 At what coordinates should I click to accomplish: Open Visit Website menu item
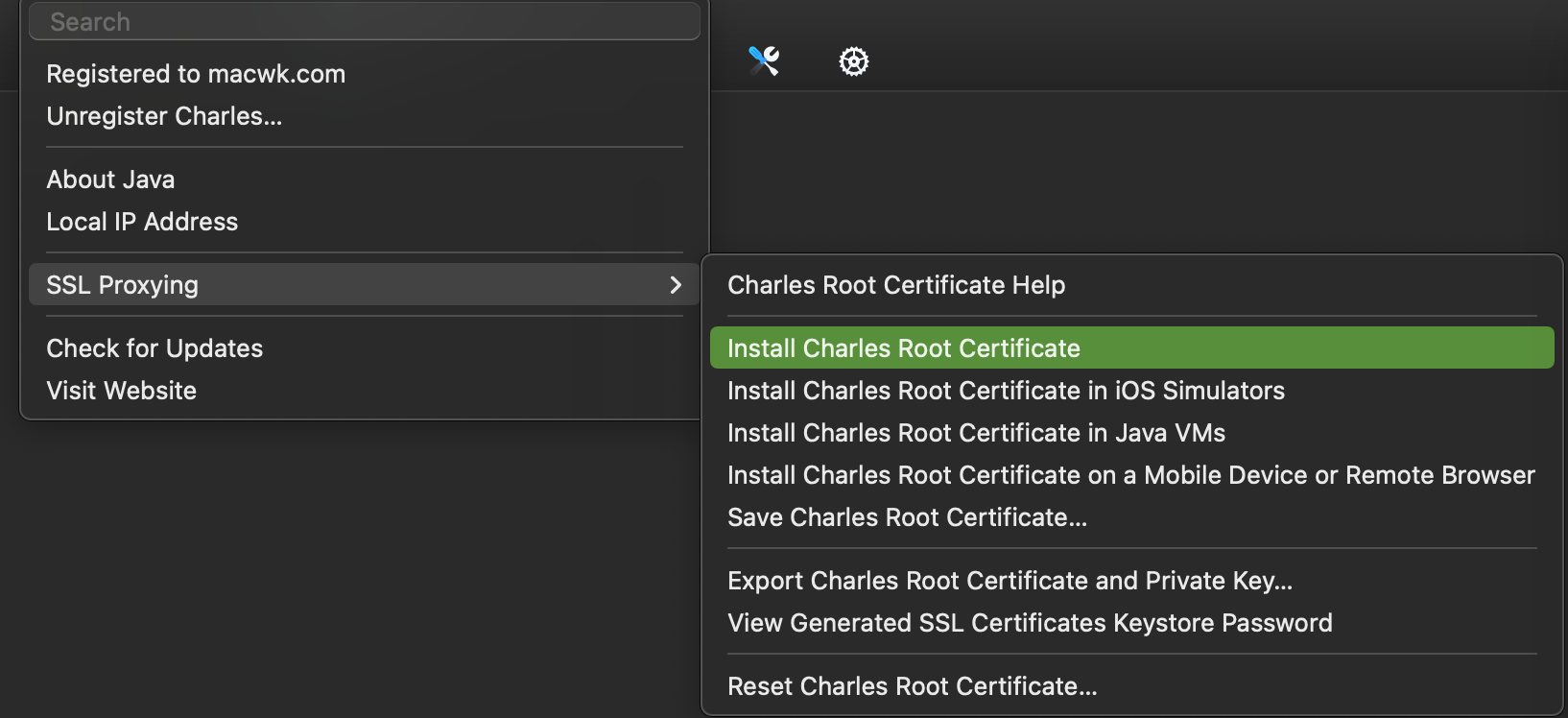(x=365, y=391)
